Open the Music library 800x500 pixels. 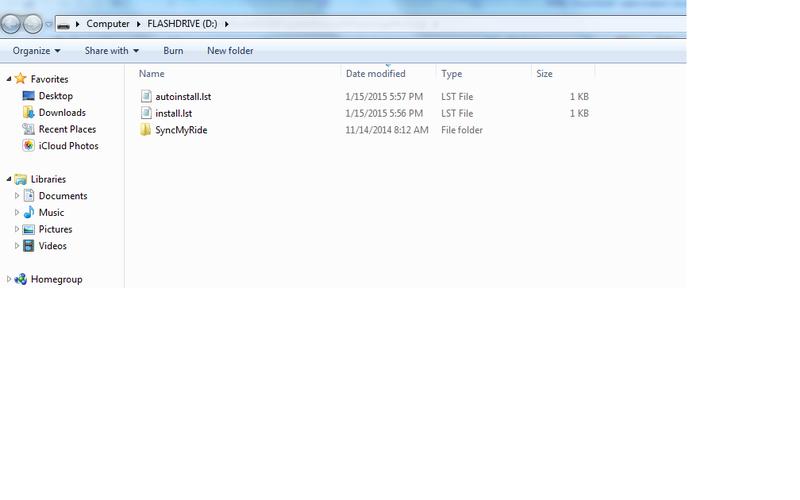coord(51,213)
